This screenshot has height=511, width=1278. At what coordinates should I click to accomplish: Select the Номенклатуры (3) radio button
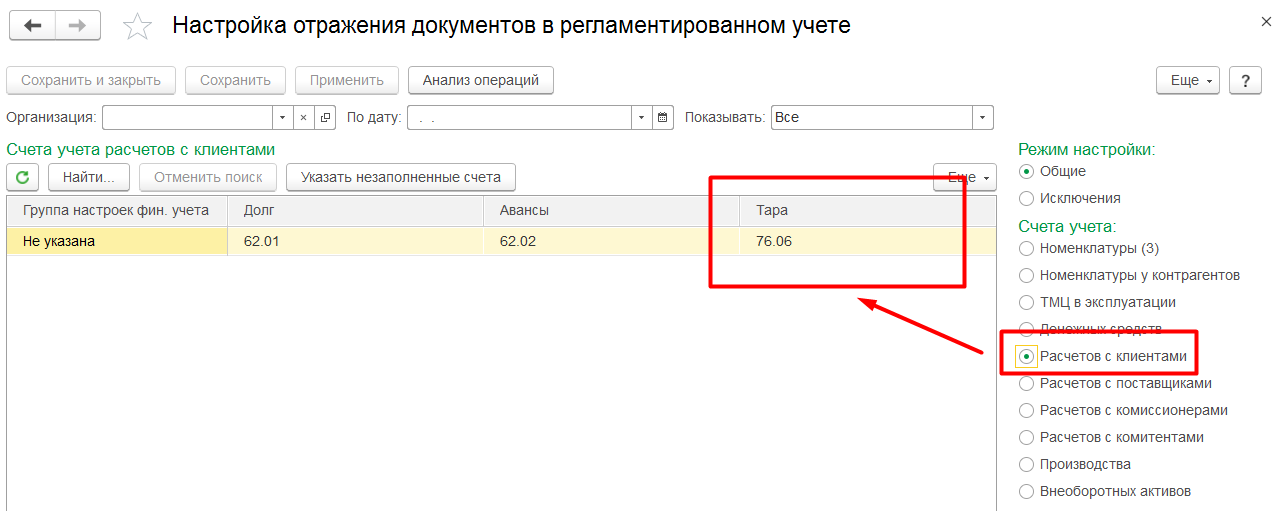click(x=1026, y=248)
